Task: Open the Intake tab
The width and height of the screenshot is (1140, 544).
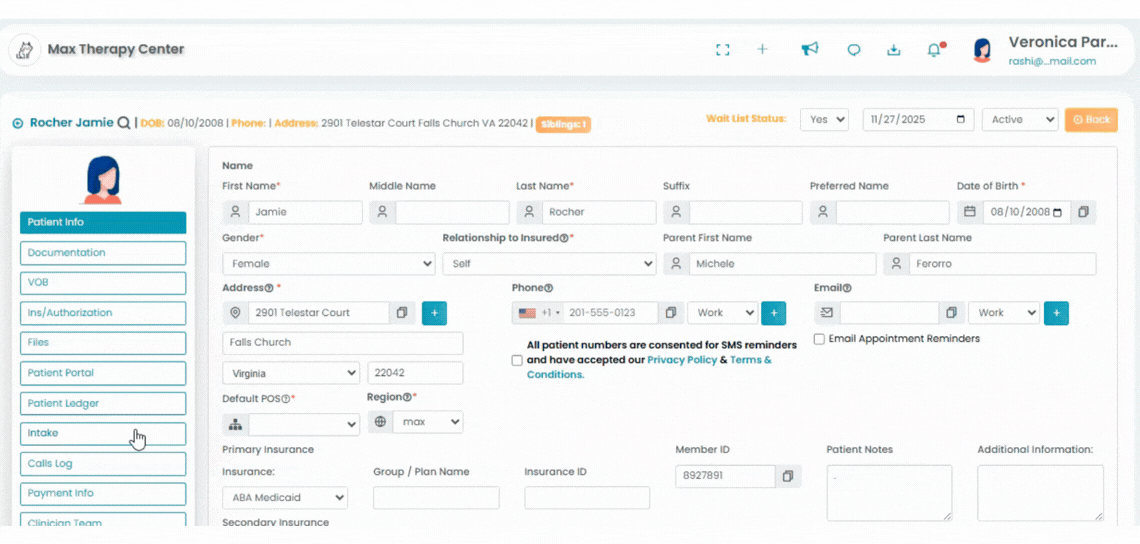Action: pyautogui.click(x=103, y=433)
